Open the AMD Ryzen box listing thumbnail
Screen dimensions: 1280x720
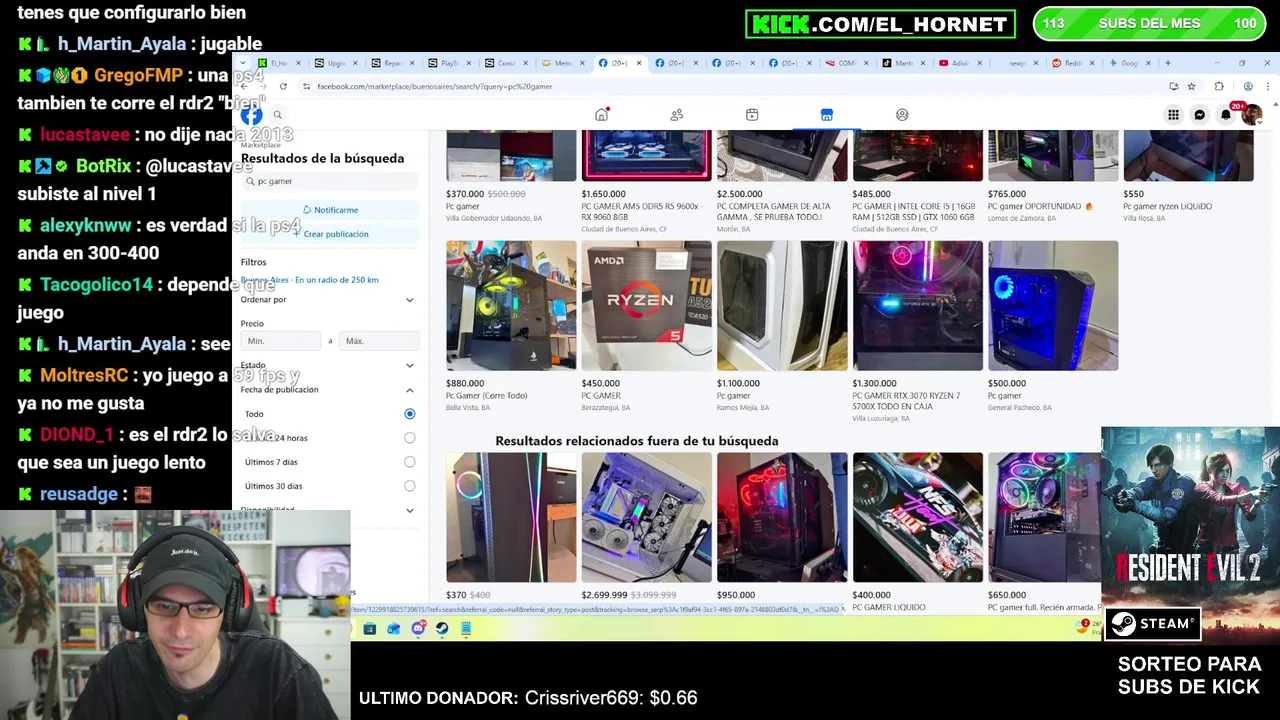point(647,305)
